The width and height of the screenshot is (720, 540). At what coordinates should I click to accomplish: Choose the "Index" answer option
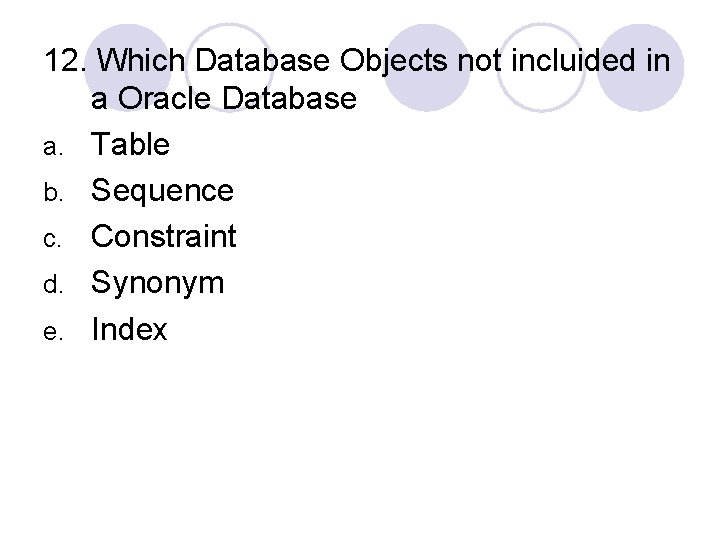[129, 329]
